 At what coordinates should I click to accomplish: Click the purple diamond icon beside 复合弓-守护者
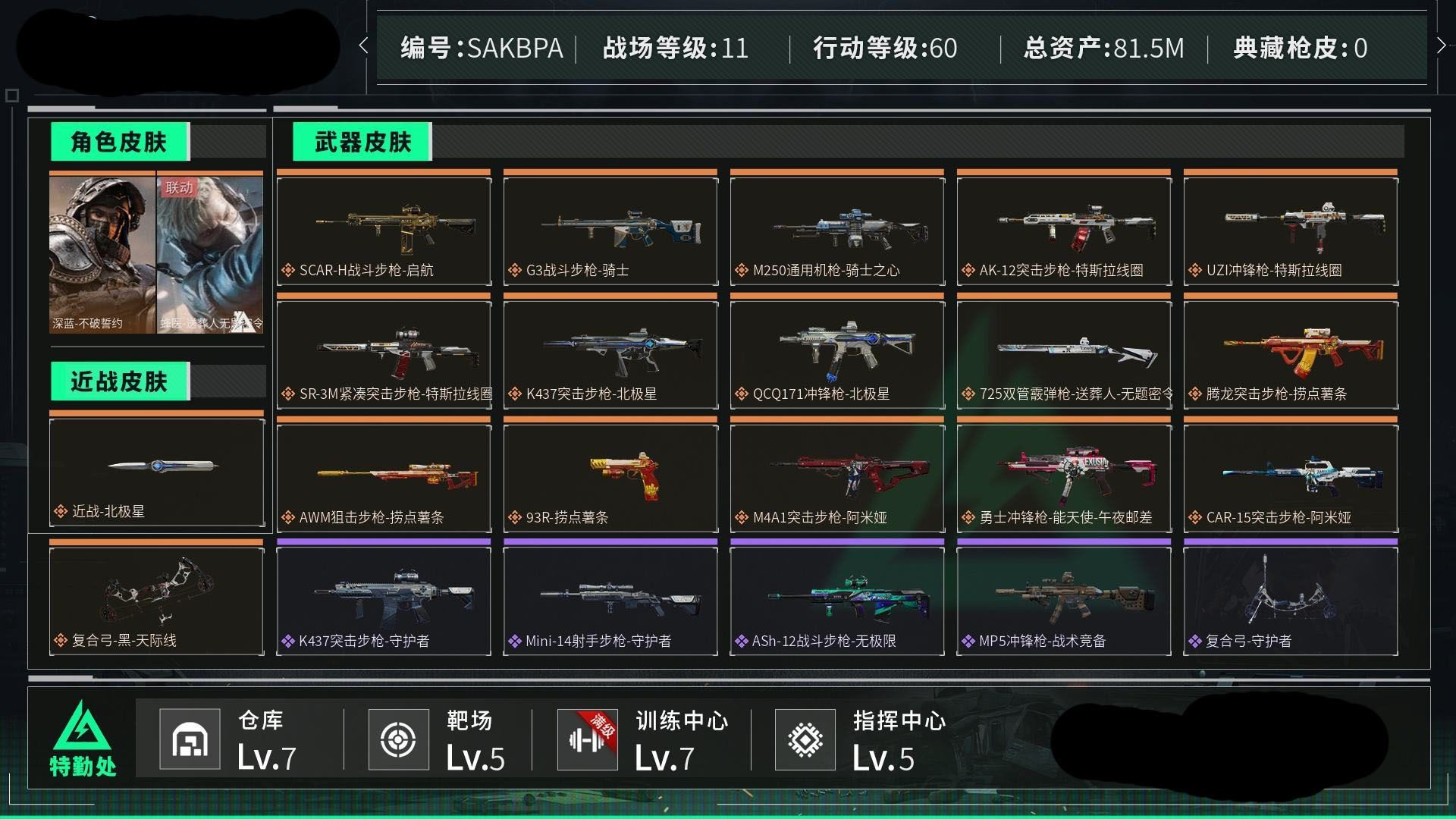pos(1195,642)
